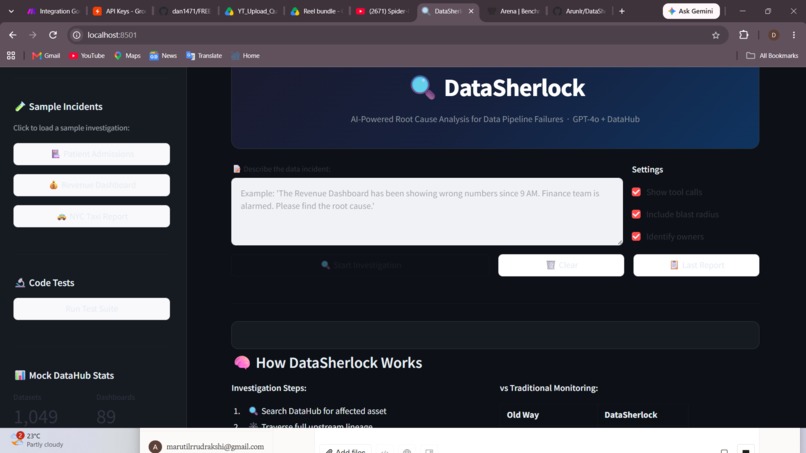Bookmark this page with the star icon
Viewport: 806px width, 453px height.
click(x=716, y=35)
